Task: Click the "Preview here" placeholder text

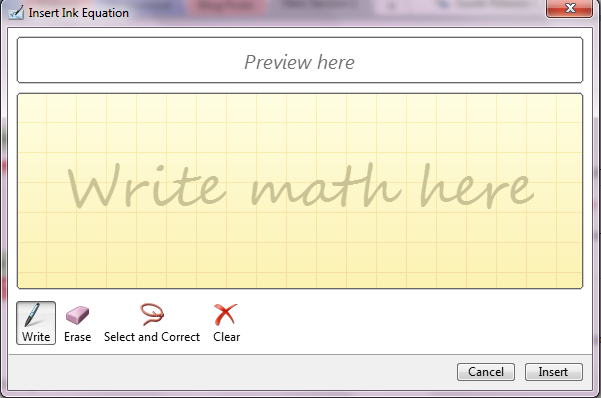Action: tap(299, 62)
